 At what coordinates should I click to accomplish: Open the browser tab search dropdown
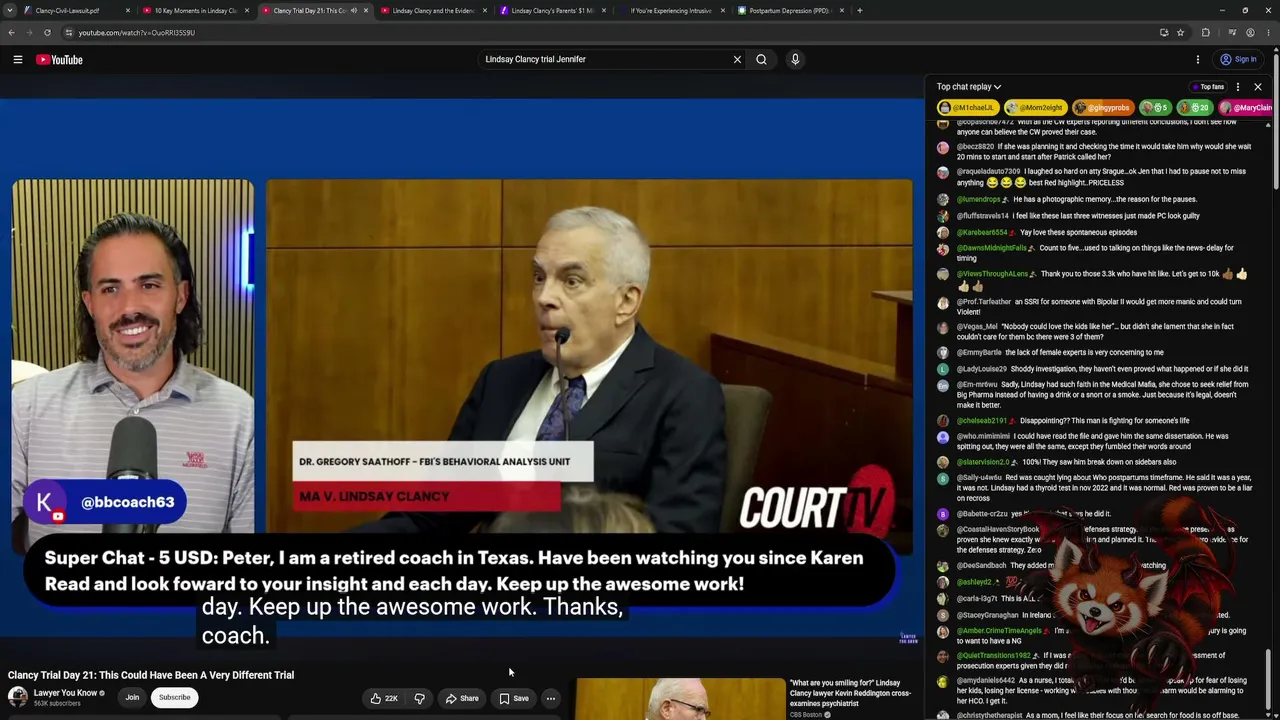coord(11,11)
